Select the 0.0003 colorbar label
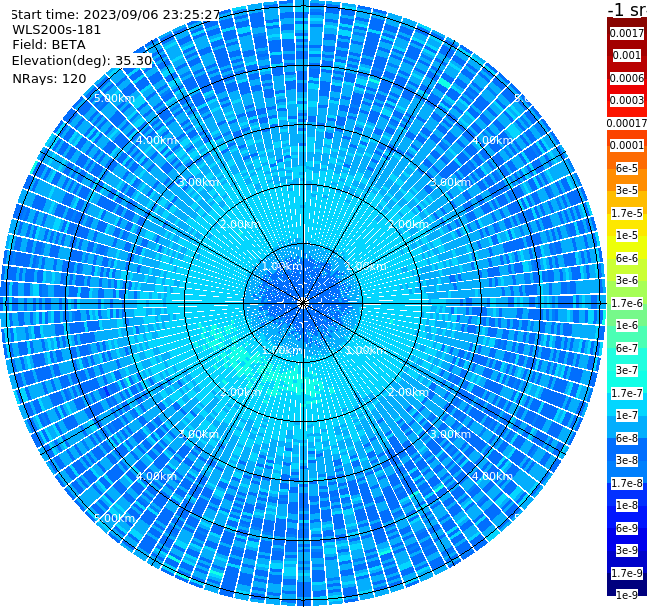This screenshot has height=607, width=647. (x=627, y=100)
